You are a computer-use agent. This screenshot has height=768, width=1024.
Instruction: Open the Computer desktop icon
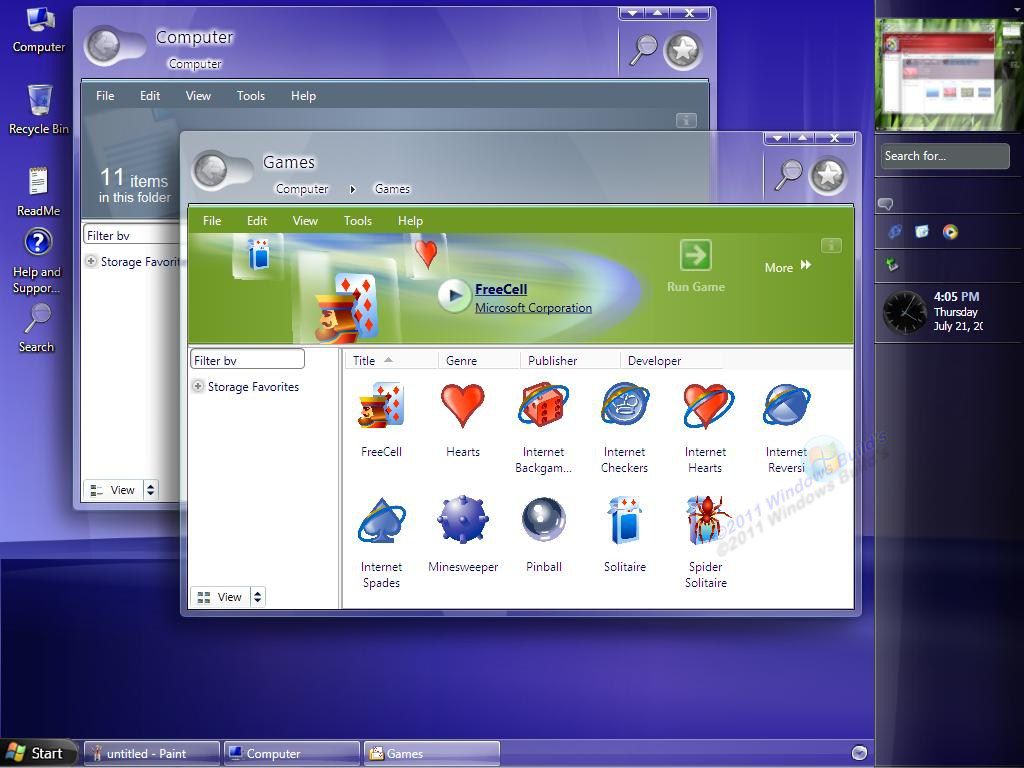pyautogui.click(x=39, y=30)
